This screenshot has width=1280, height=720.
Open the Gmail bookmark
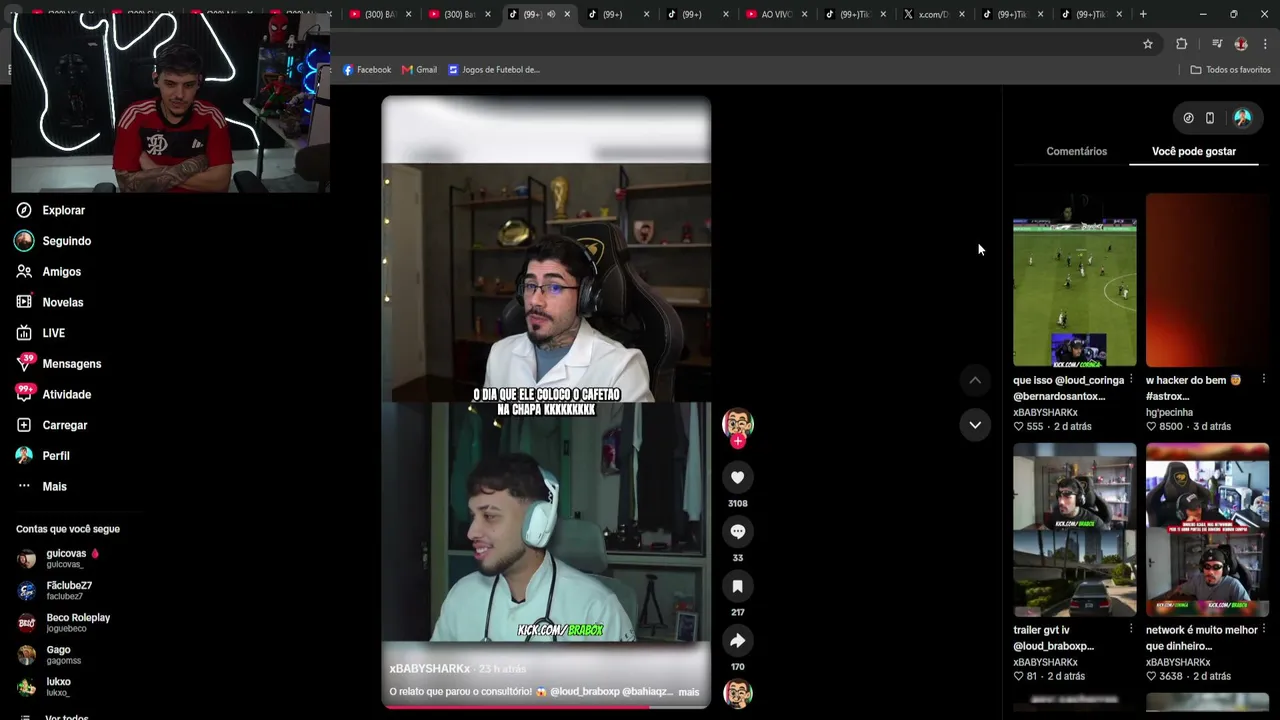[419, 70]
